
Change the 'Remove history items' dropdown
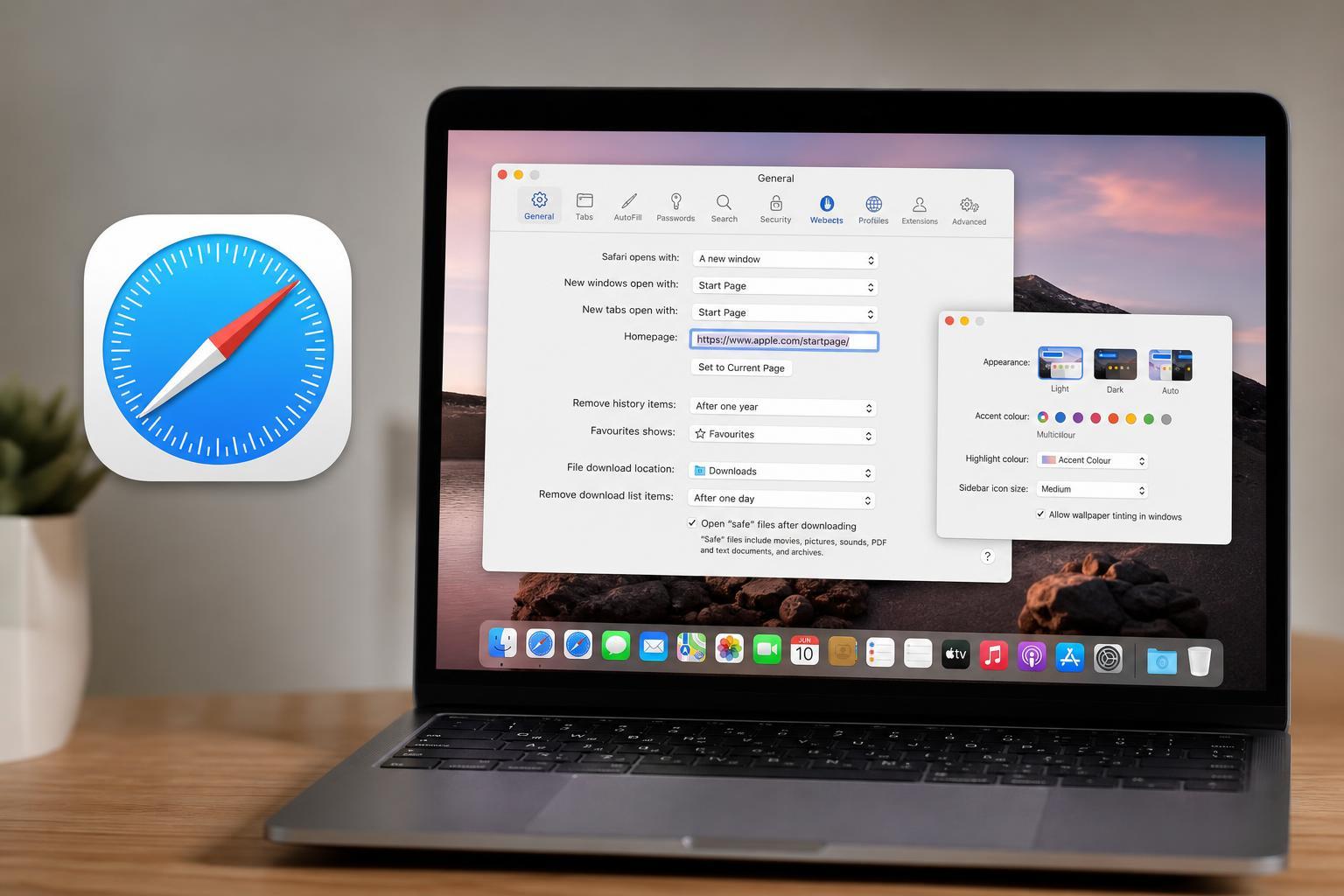782,407
